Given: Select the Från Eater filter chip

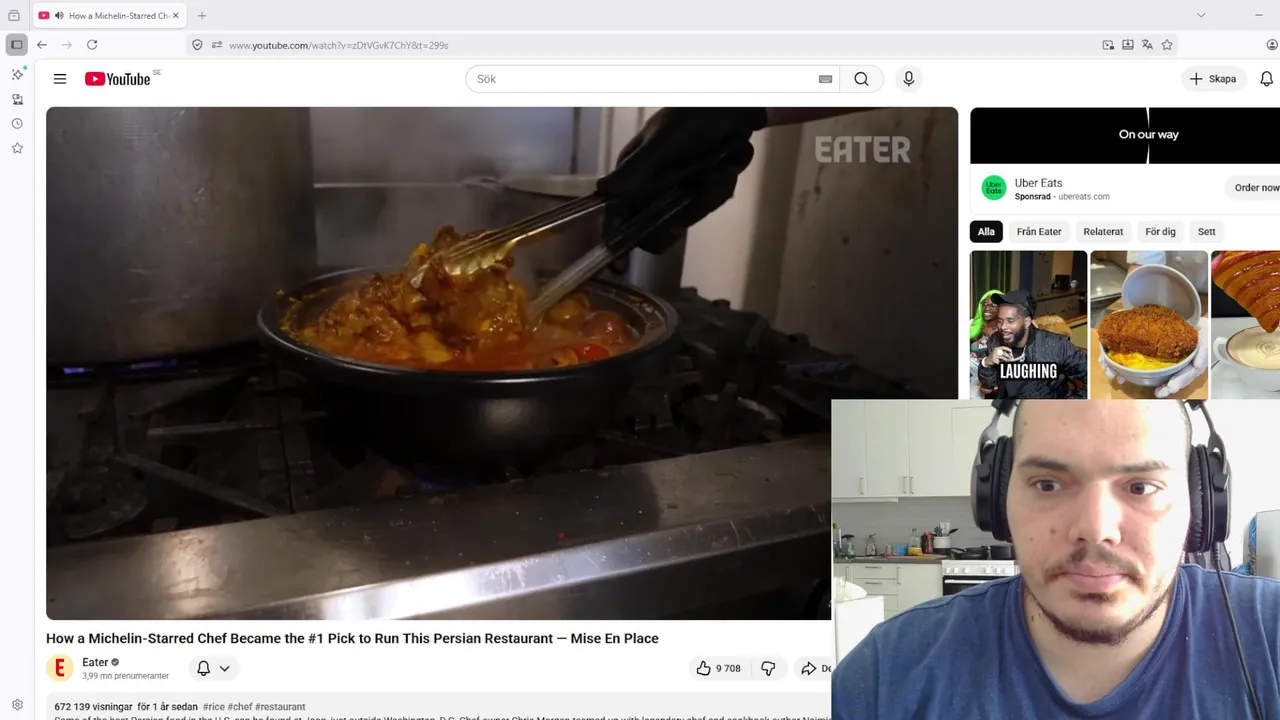Looking at the screenshot, I should (x=1039, y=231).
